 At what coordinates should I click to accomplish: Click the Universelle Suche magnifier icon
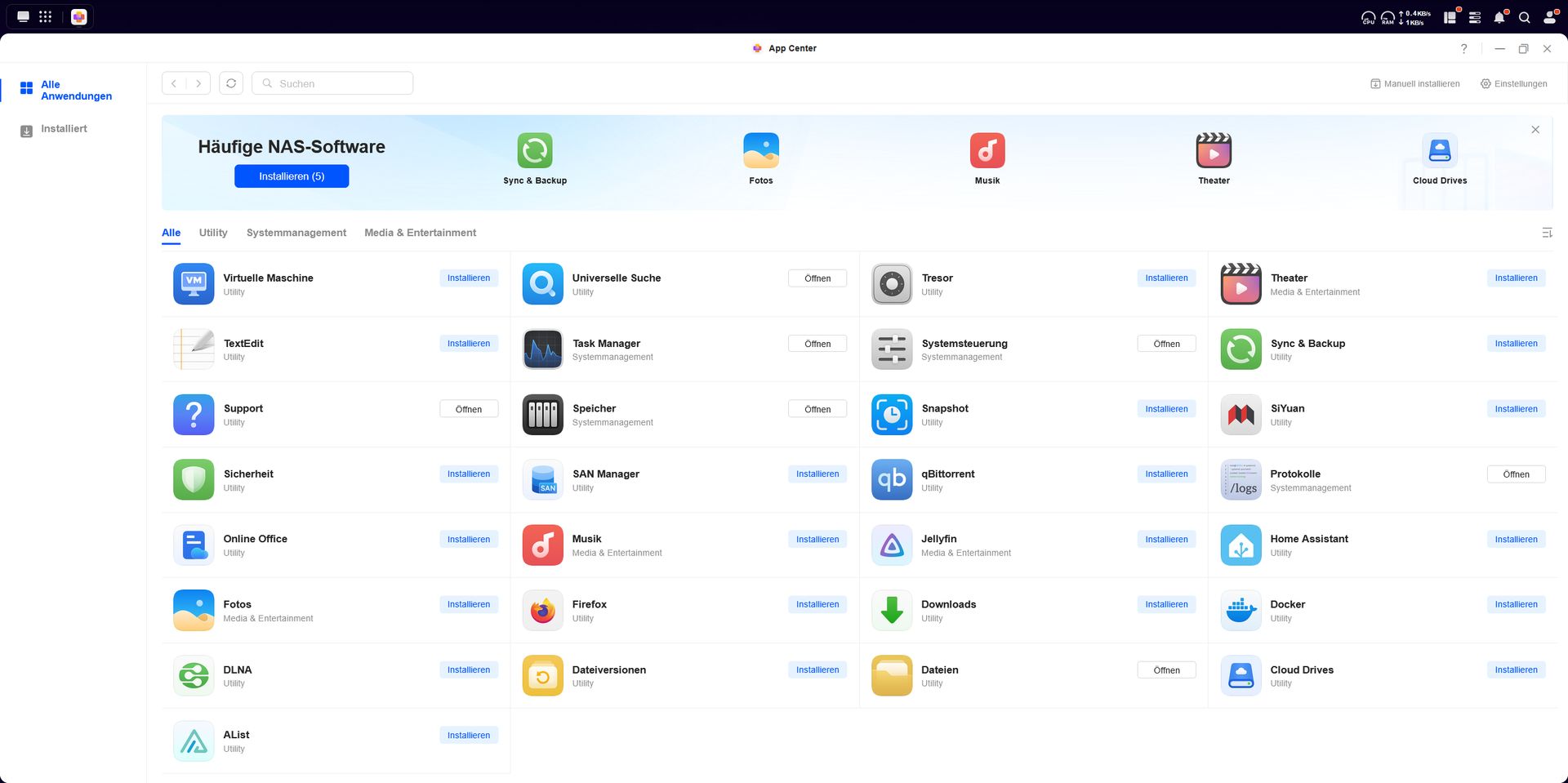[542, 284]
